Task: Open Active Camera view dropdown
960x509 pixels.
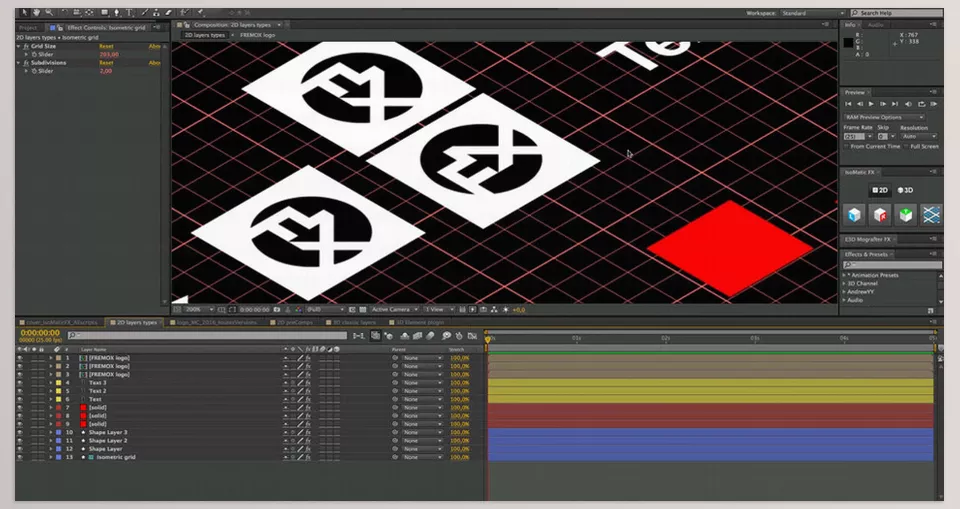Action: point(395,310)
